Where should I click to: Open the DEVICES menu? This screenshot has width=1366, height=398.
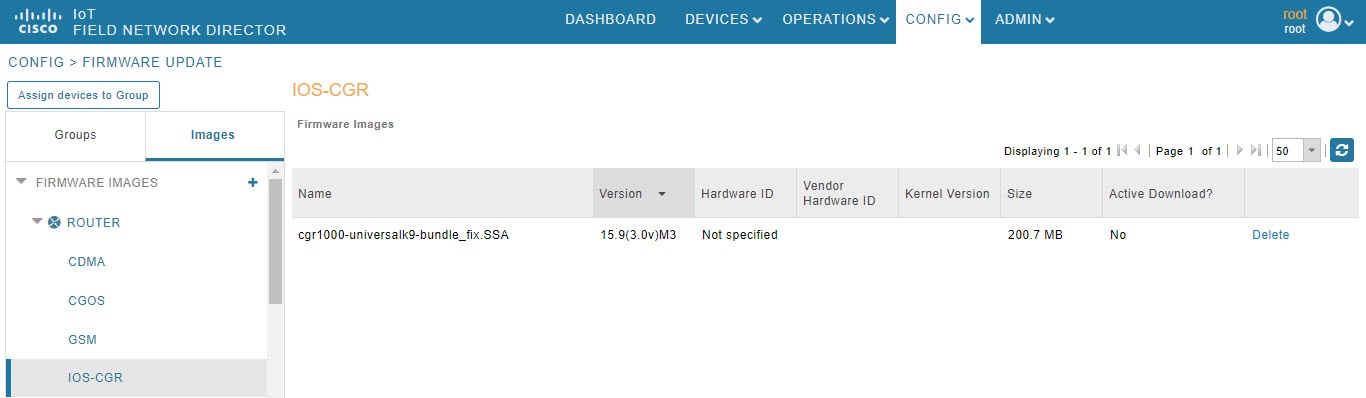click(723, 20)
